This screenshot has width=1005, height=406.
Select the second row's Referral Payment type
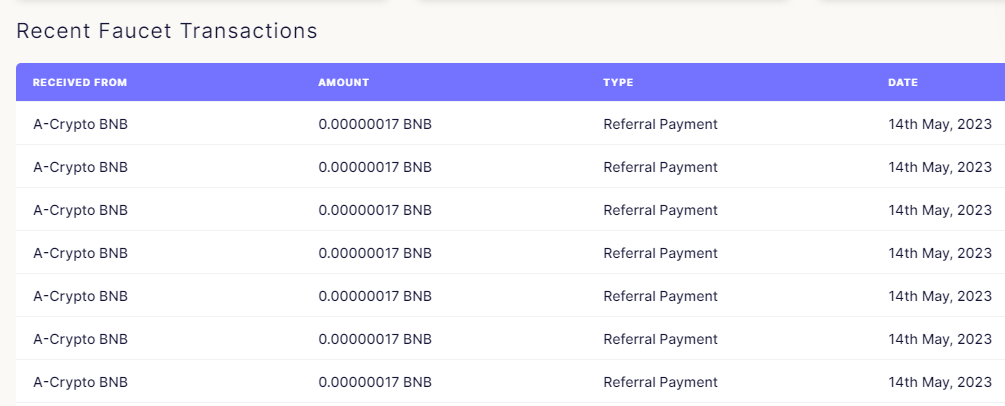pyautogui.click(x=660, y=167)
